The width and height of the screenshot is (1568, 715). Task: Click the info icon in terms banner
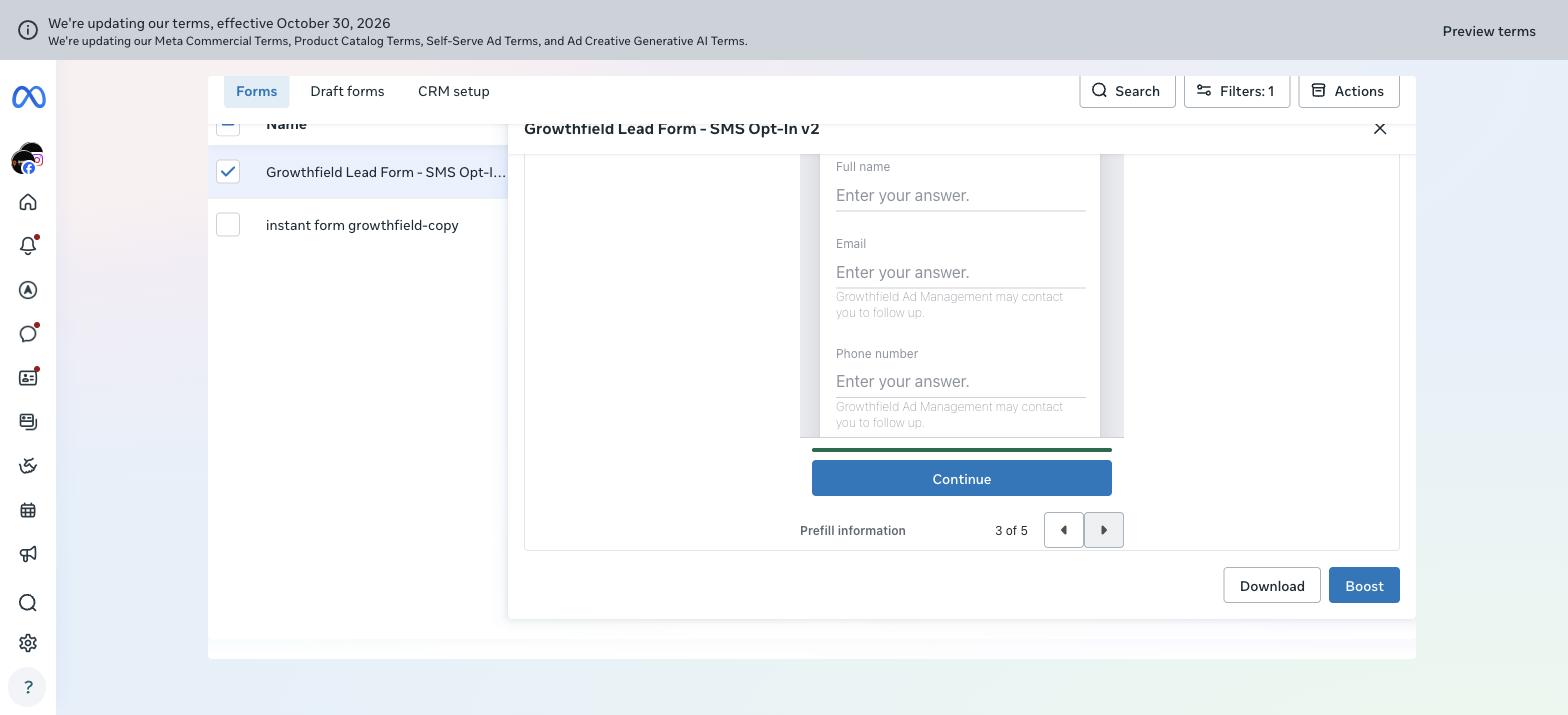pos(27,30)
